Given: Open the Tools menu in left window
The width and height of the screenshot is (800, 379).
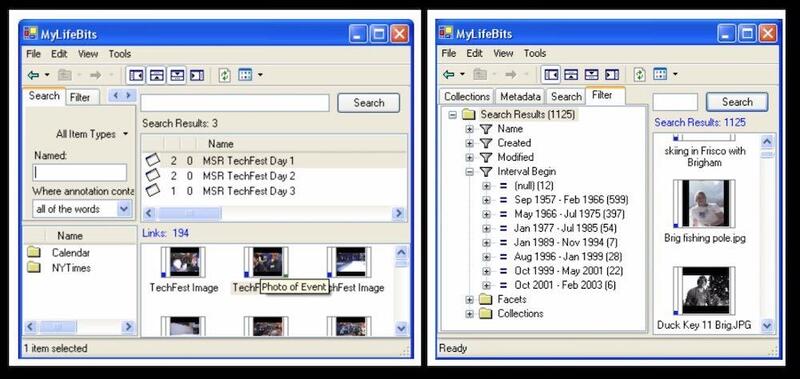Looking at the screenshot, I should coord(119,54).
